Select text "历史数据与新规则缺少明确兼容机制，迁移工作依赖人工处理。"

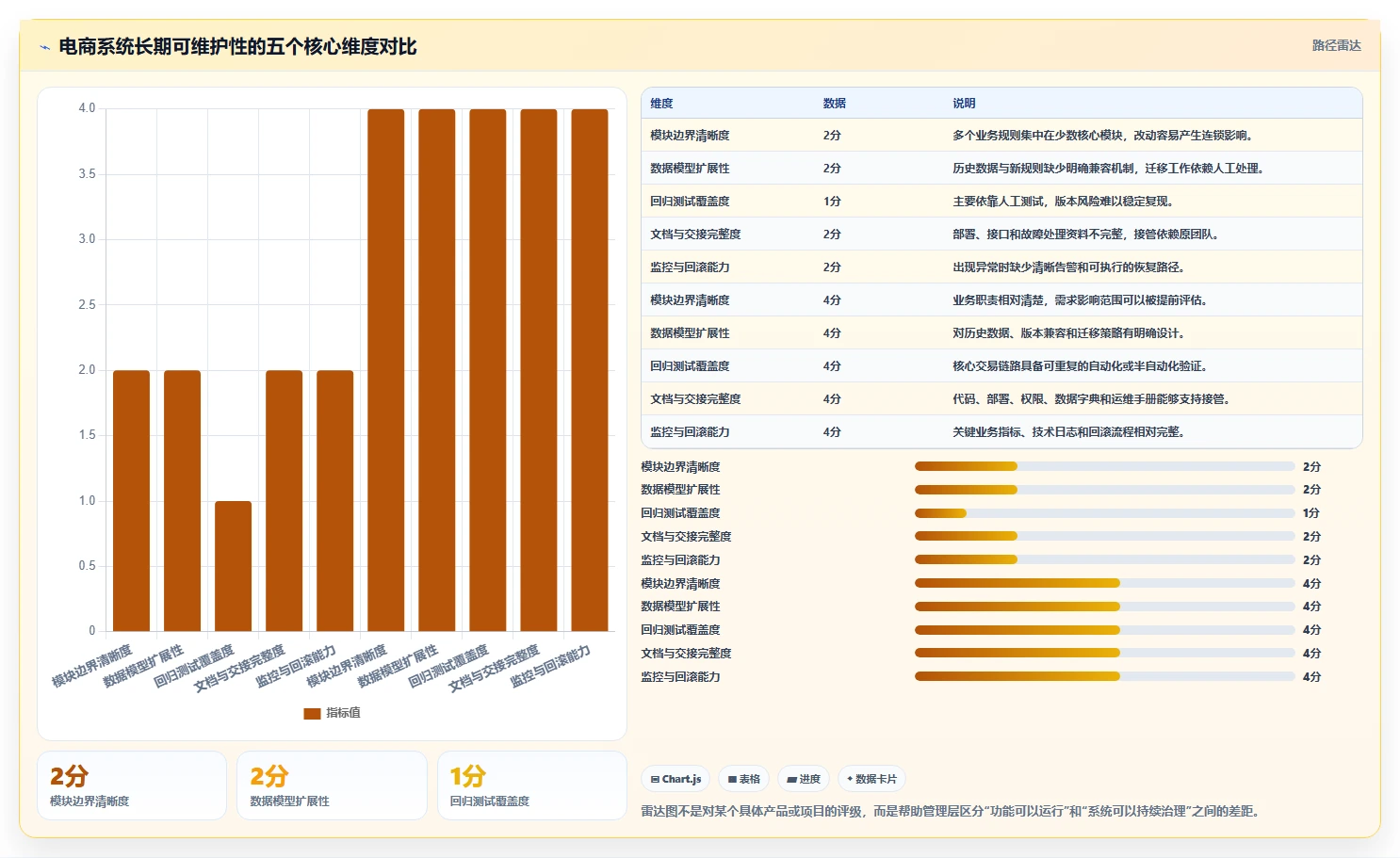coord(1108,169)
